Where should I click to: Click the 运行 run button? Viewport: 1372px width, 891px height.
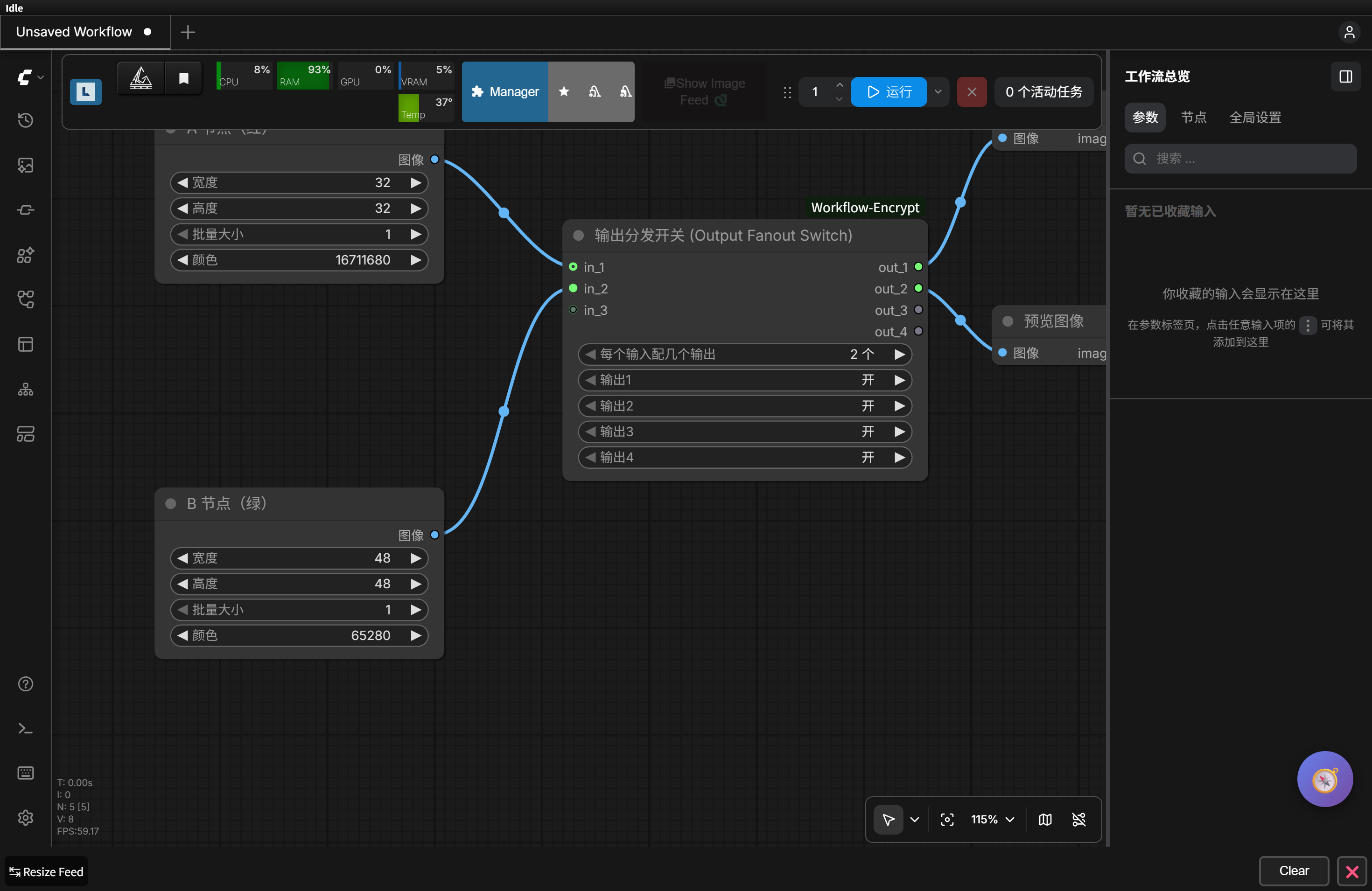(889, 91)
